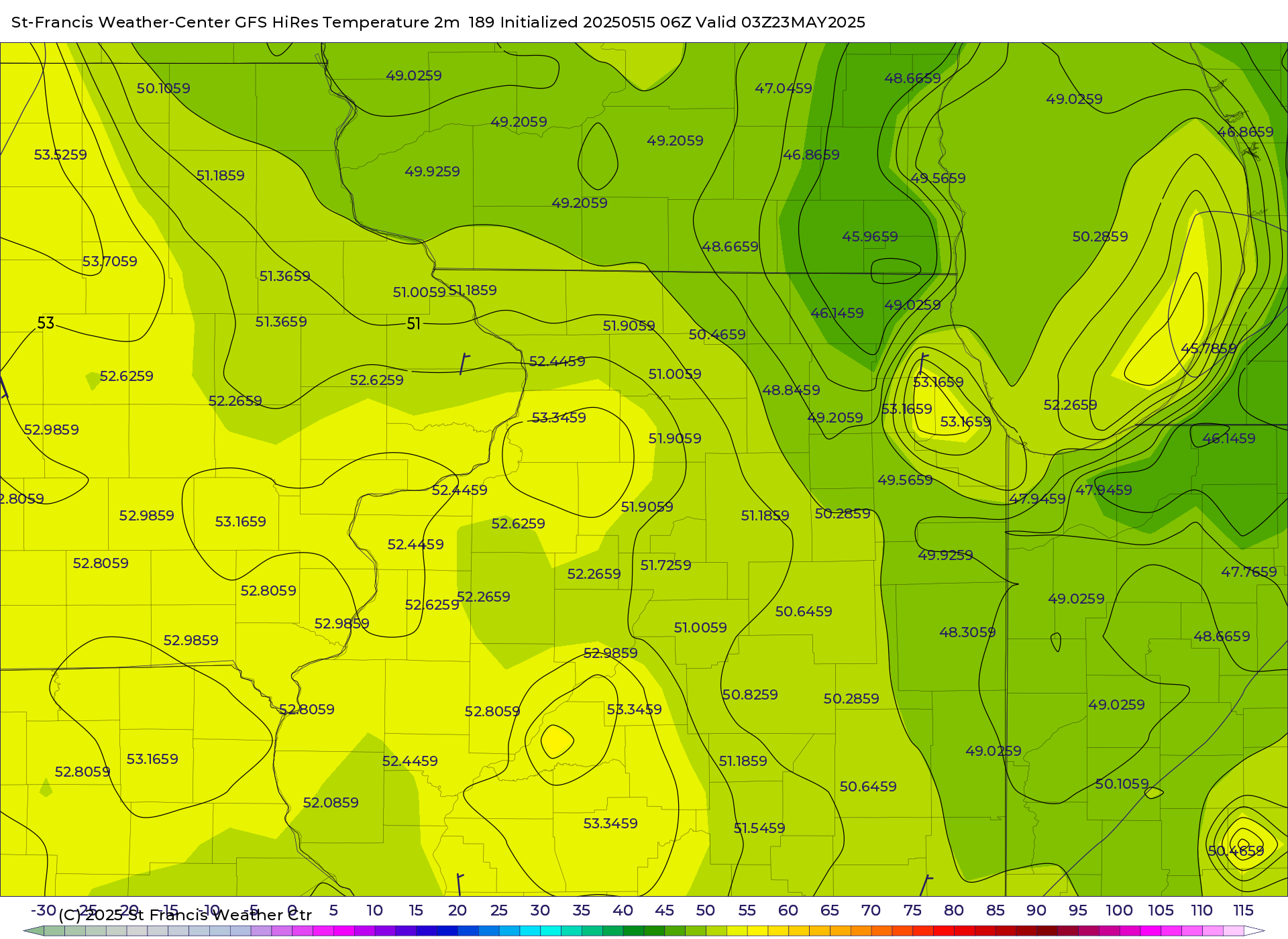The width and height of the screenshot is (1288, 939).
Task: Click the '100' tick label on color scale
Action: click(1119, 910)
